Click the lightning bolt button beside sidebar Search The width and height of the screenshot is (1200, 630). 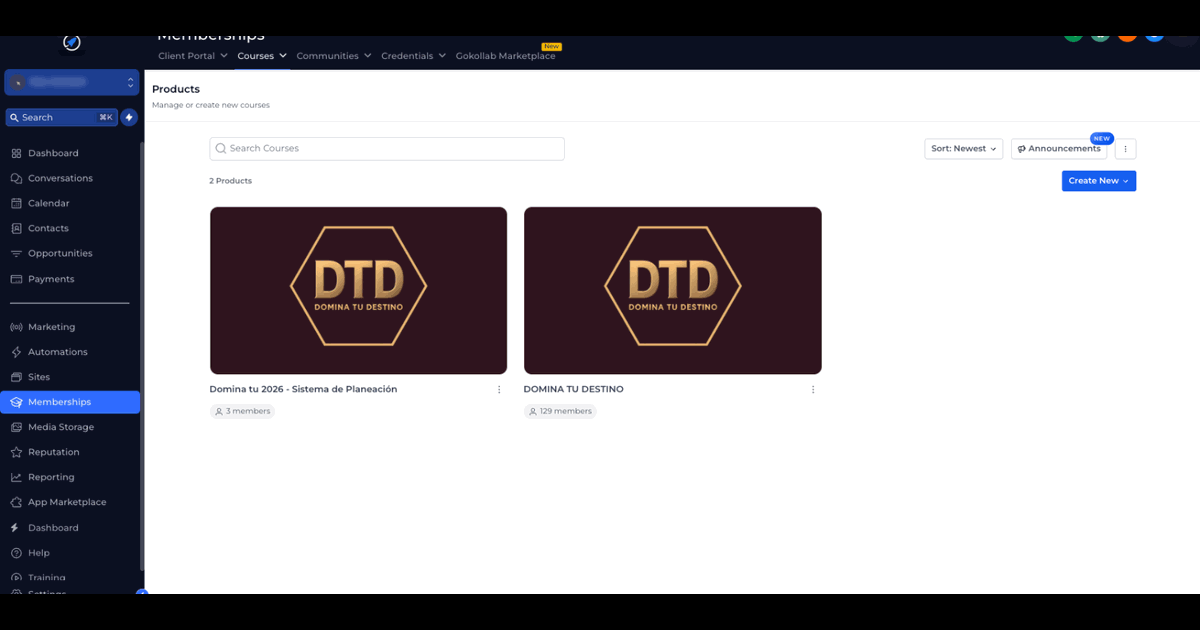pos(129,117)
